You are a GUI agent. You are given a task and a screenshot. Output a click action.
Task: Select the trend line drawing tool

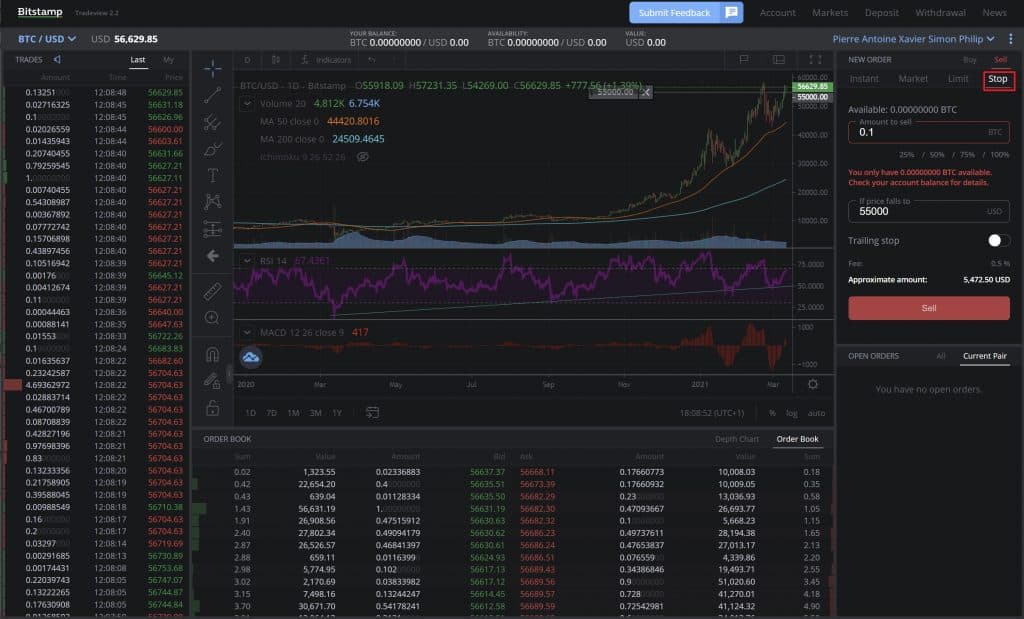(213, 96)
